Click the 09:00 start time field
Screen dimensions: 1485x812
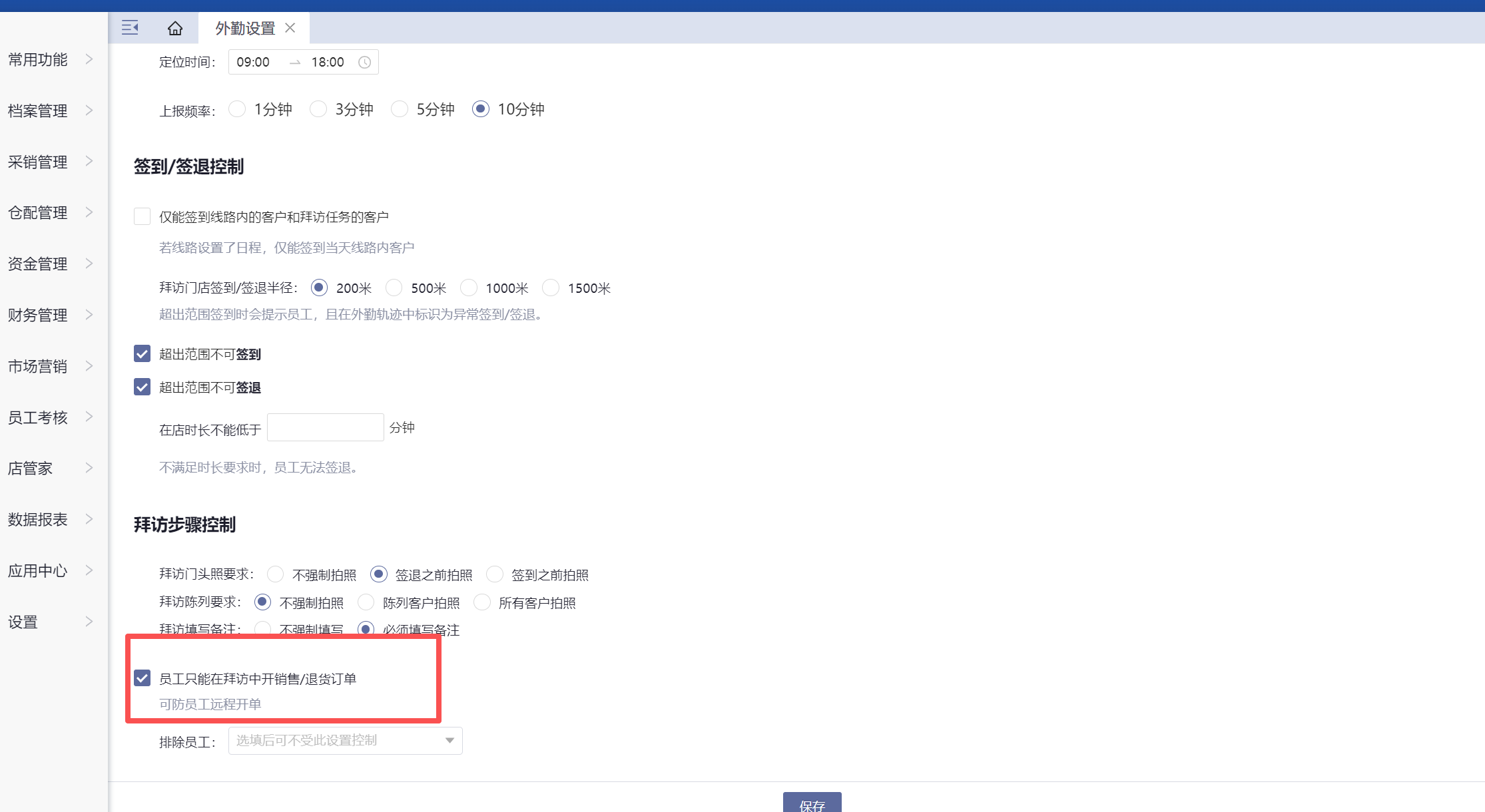253,62
